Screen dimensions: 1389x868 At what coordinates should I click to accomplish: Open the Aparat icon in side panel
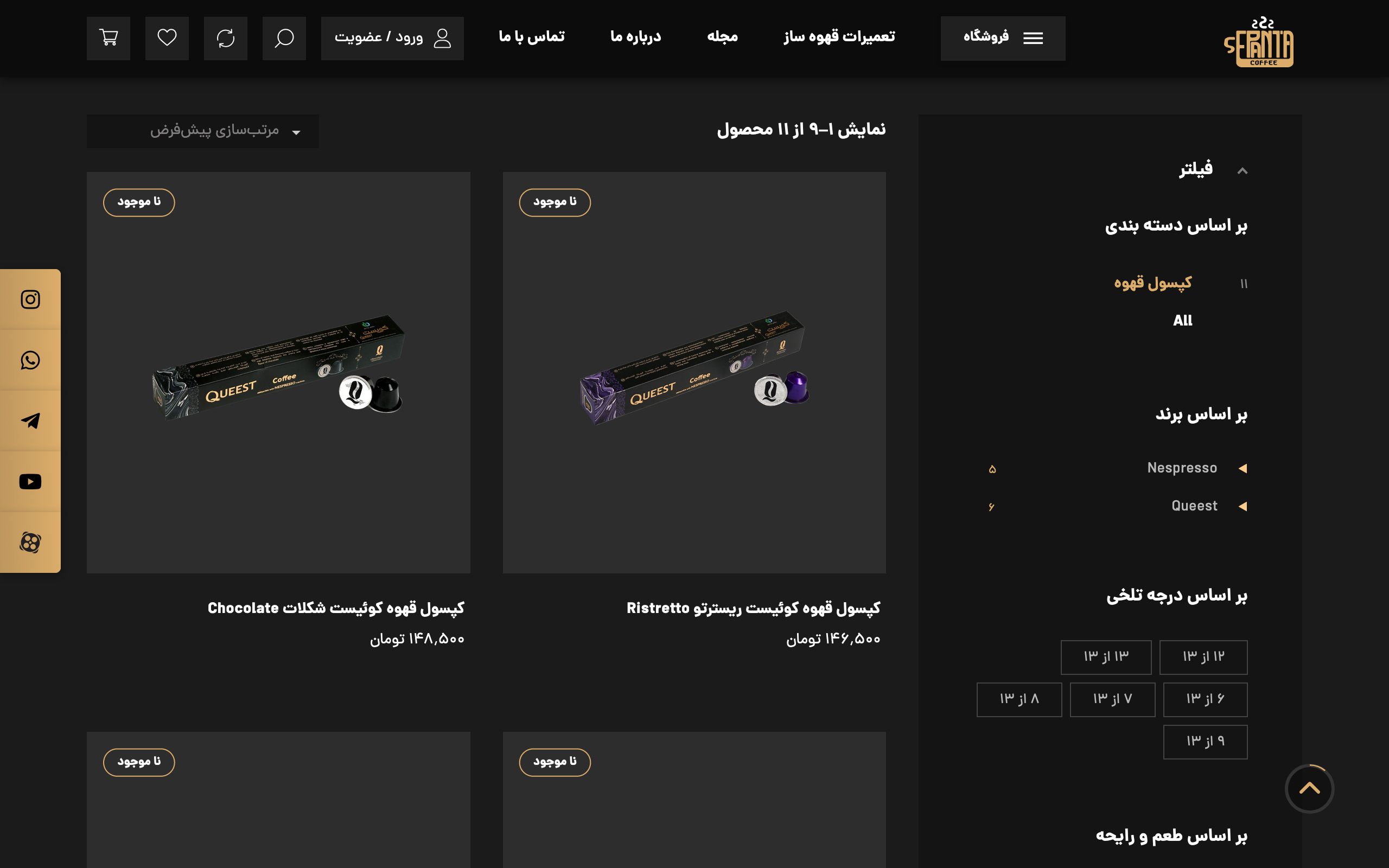[30, 542]
